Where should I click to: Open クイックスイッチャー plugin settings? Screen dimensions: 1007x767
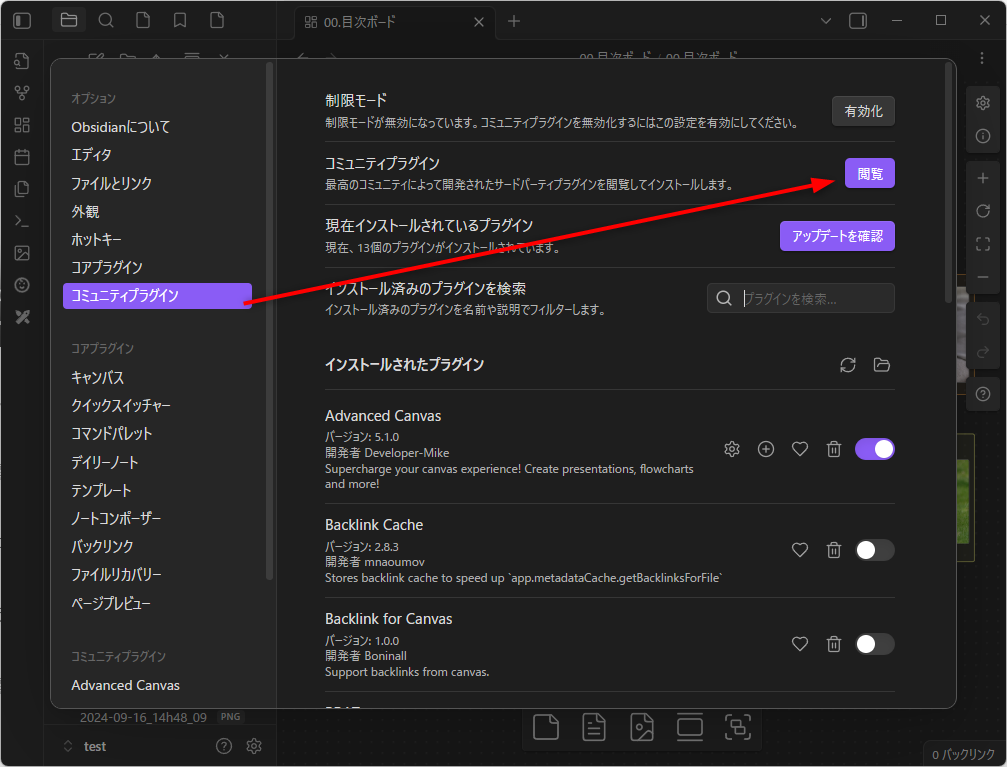pyautogui.click(x=157, y=406)
